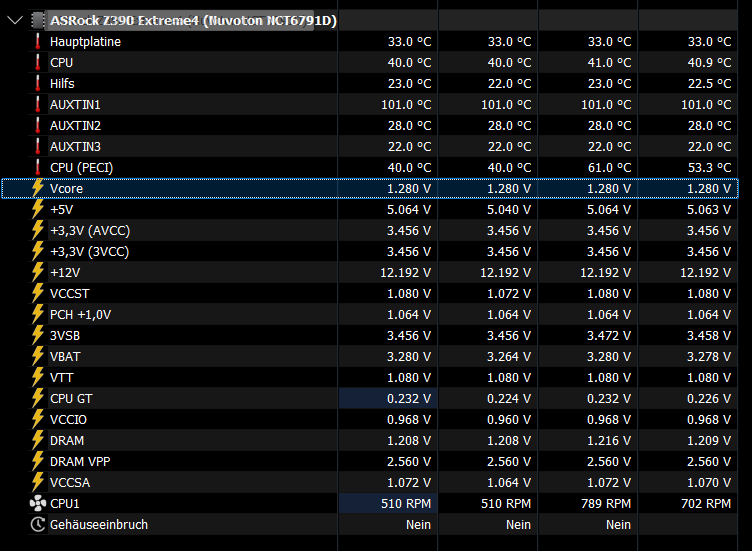This screenshot has height=551, width=752.
Task: Click the lightning bolt icon for VCCST
Action: 38,293
